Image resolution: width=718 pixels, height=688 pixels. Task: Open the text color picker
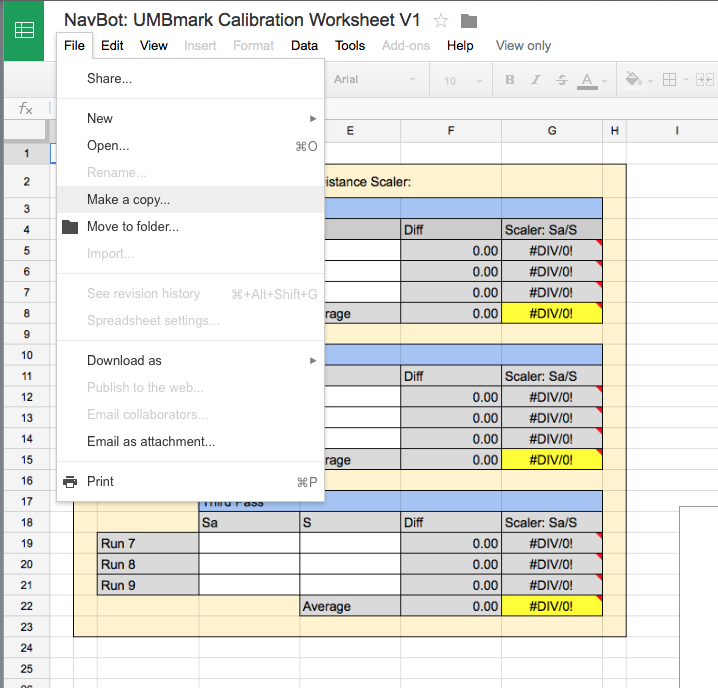(x=587, y=80)
